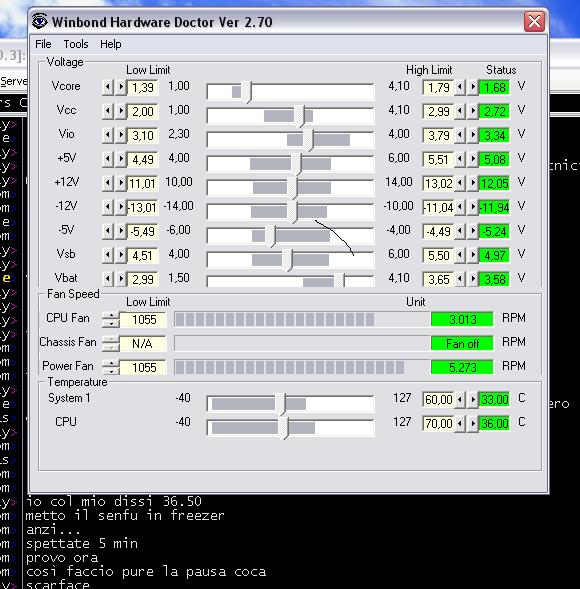Click the Power Fan low limit spinner
This screenshot has height=589, width=580.
click(110, 367)
